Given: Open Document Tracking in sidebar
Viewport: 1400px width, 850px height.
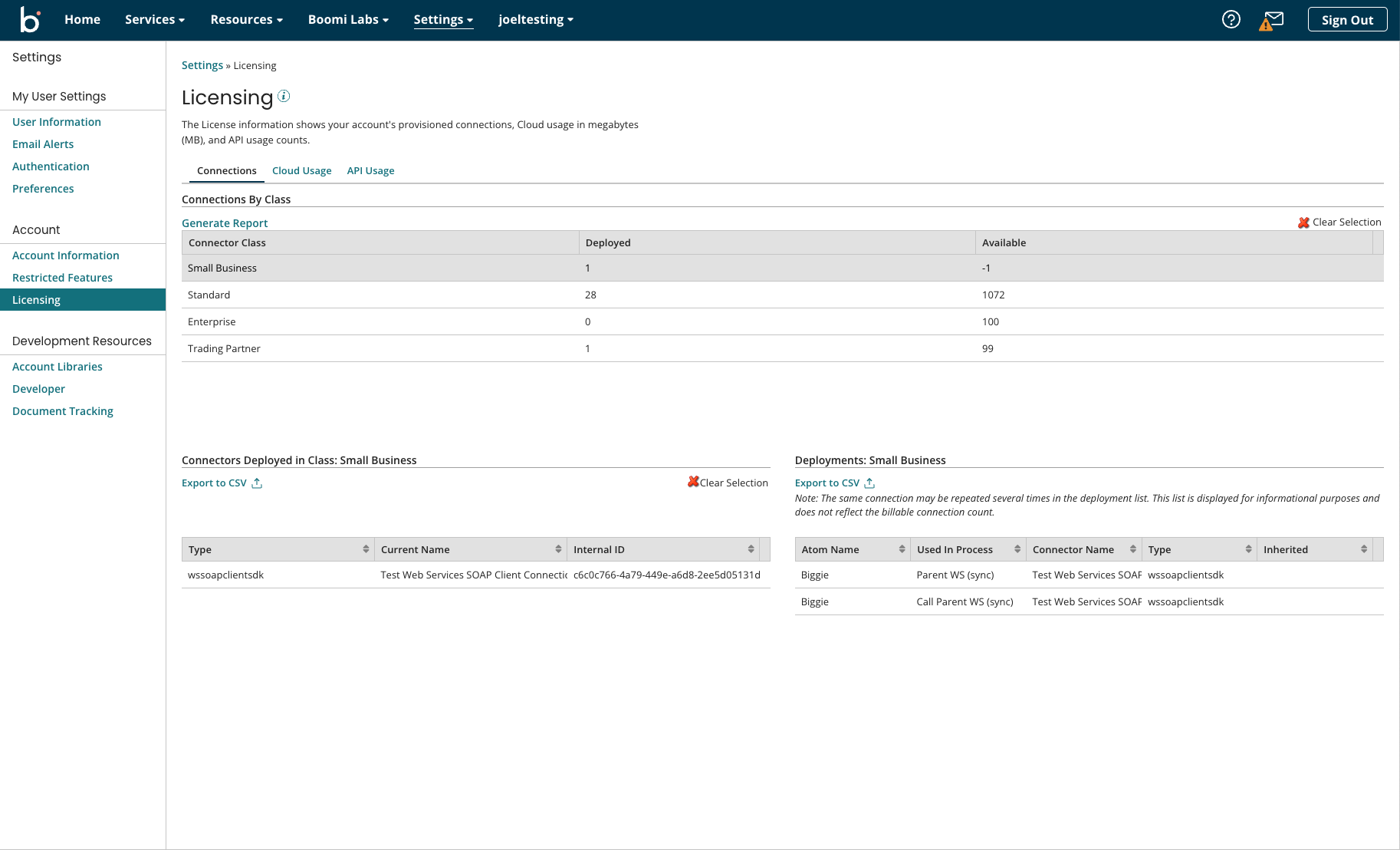Looking at the screenshot, I should pyautogui.click(x=63, y=411).
